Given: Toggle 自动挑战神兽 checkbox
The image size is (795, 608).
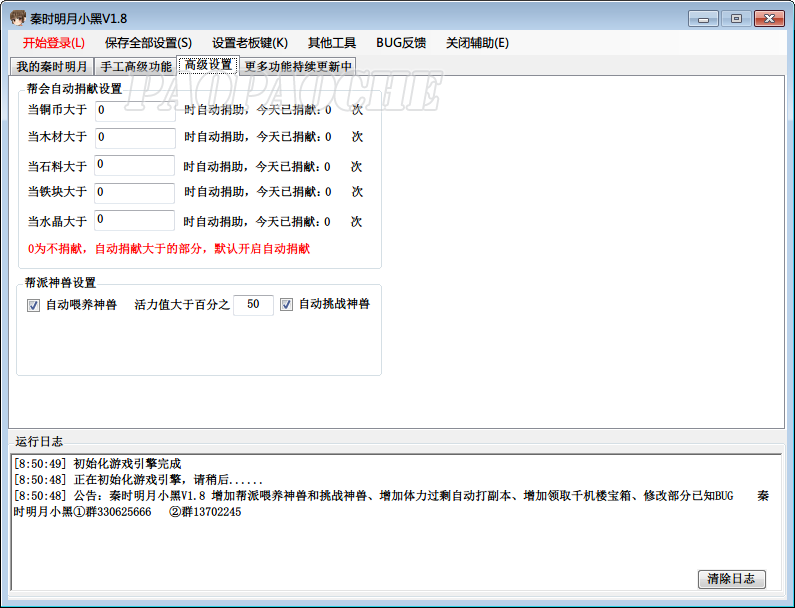Looking at the screenshot, I should click(286, 304).
